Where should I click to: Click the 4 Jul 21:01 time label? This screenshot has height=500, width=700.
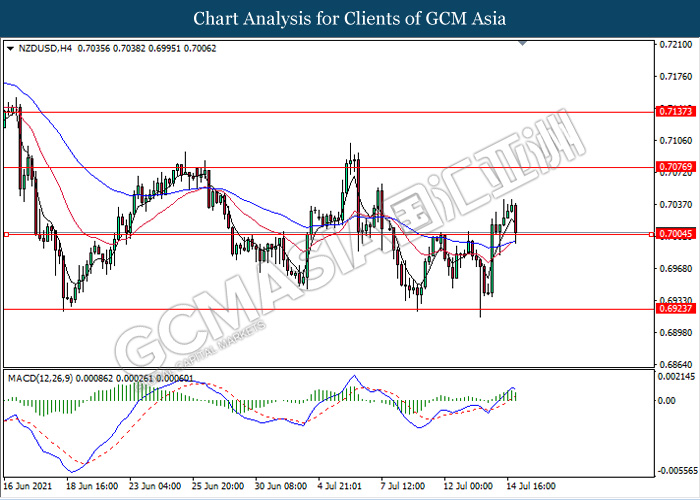[x=342, y=486]
